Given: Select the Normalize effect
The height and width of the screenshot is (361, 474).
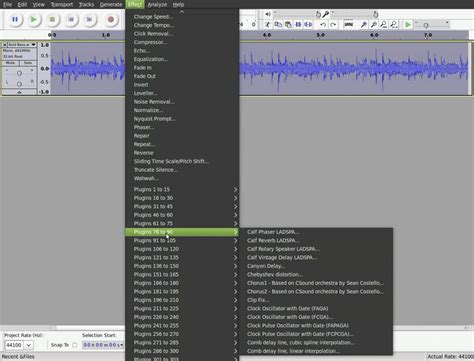Looking at the screenshot, I should click(182, 110).
